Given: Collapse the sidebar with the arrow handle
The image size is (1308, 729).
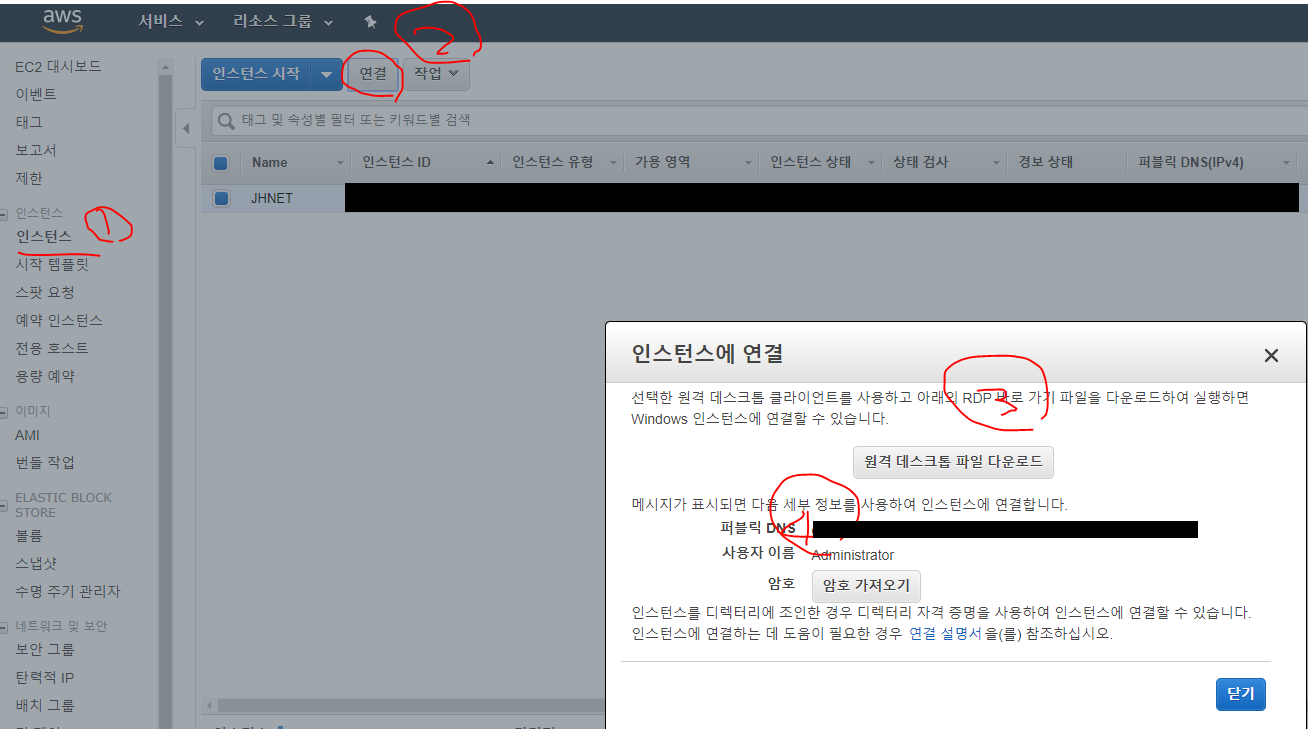Looking at the screenshot, I should click(x=185, y=128).
